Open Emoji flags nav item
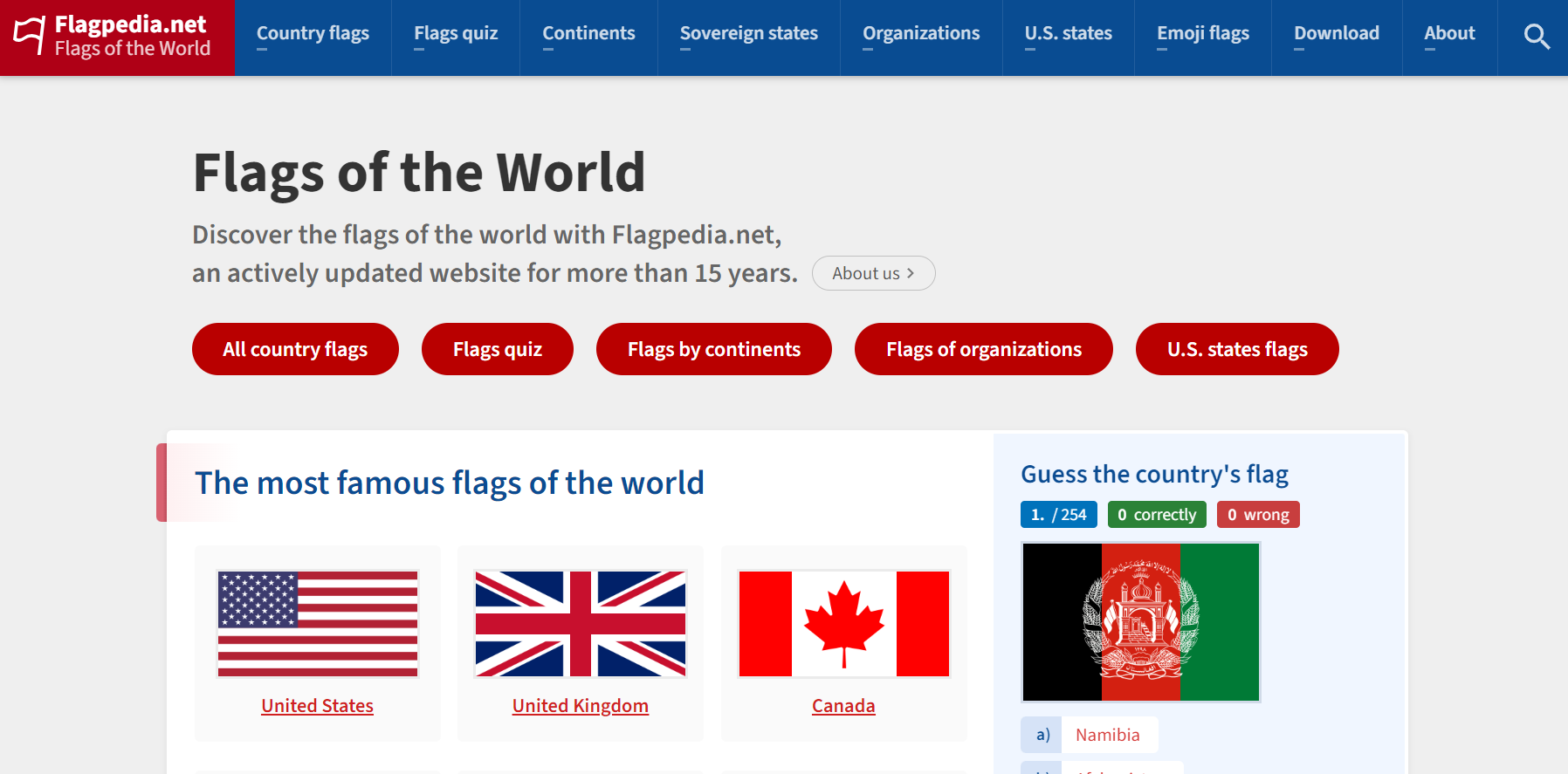 1203,33
